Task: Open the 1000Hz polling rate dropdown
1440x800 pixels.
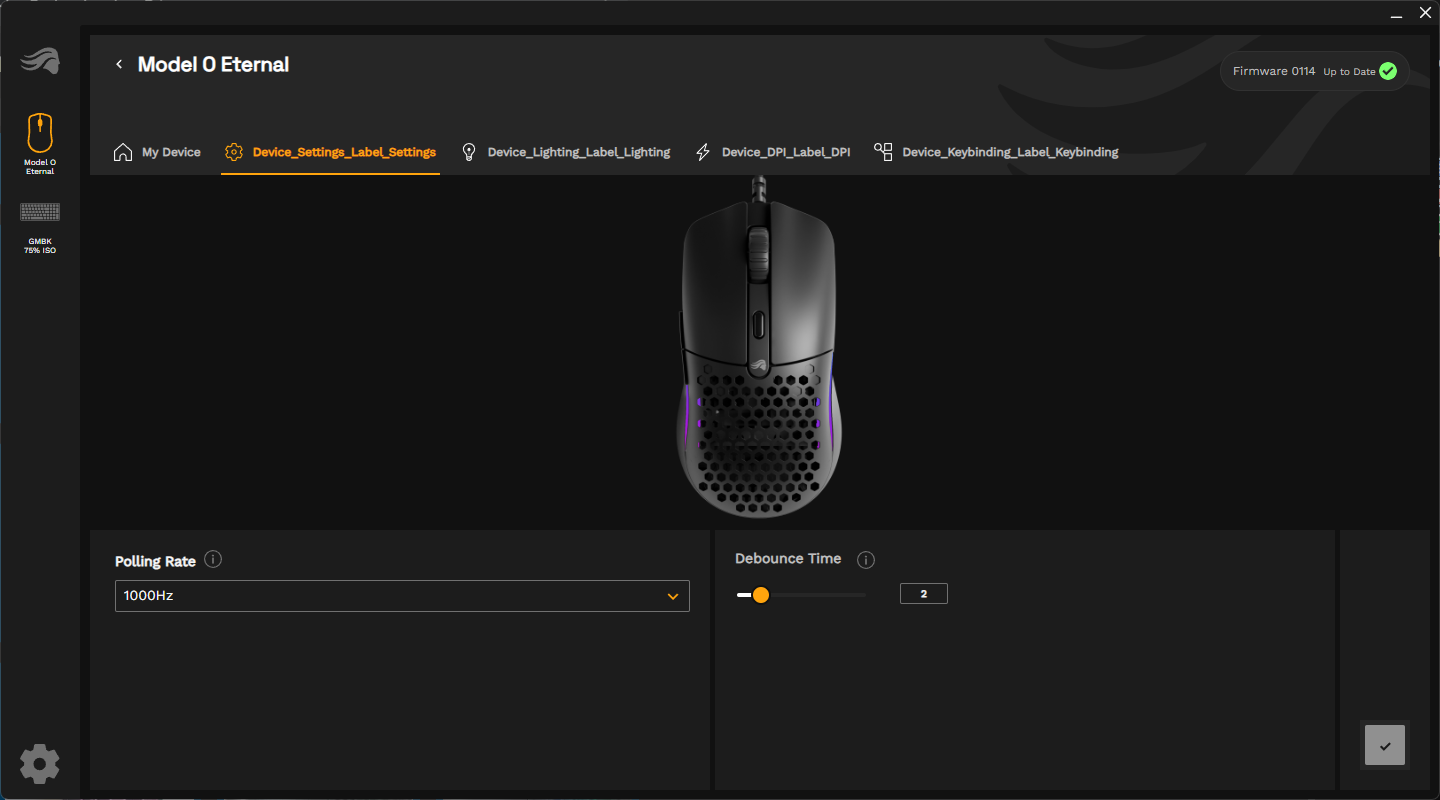Action: [402, 596]
